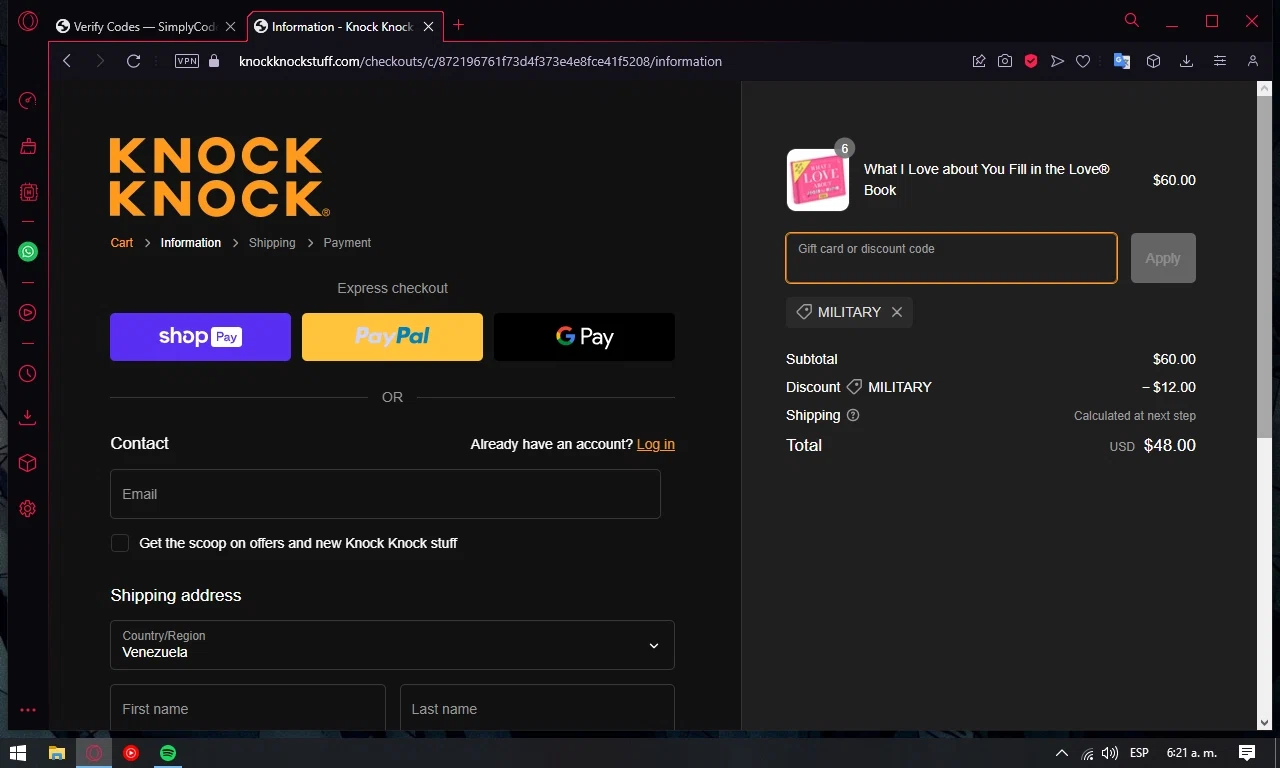1280x768 pixels.
Task: Search tabs with the magnifier icon
Action: tap(1132, 20)
